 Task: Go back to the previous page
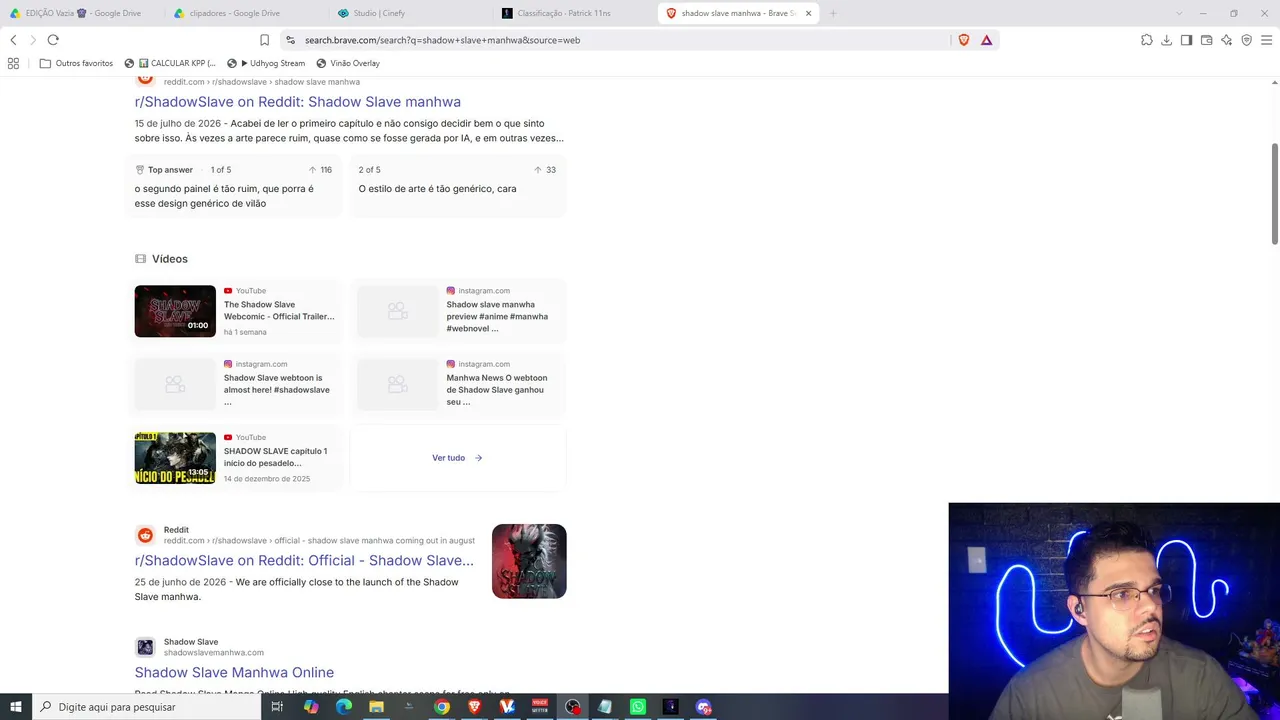(13, 40)
